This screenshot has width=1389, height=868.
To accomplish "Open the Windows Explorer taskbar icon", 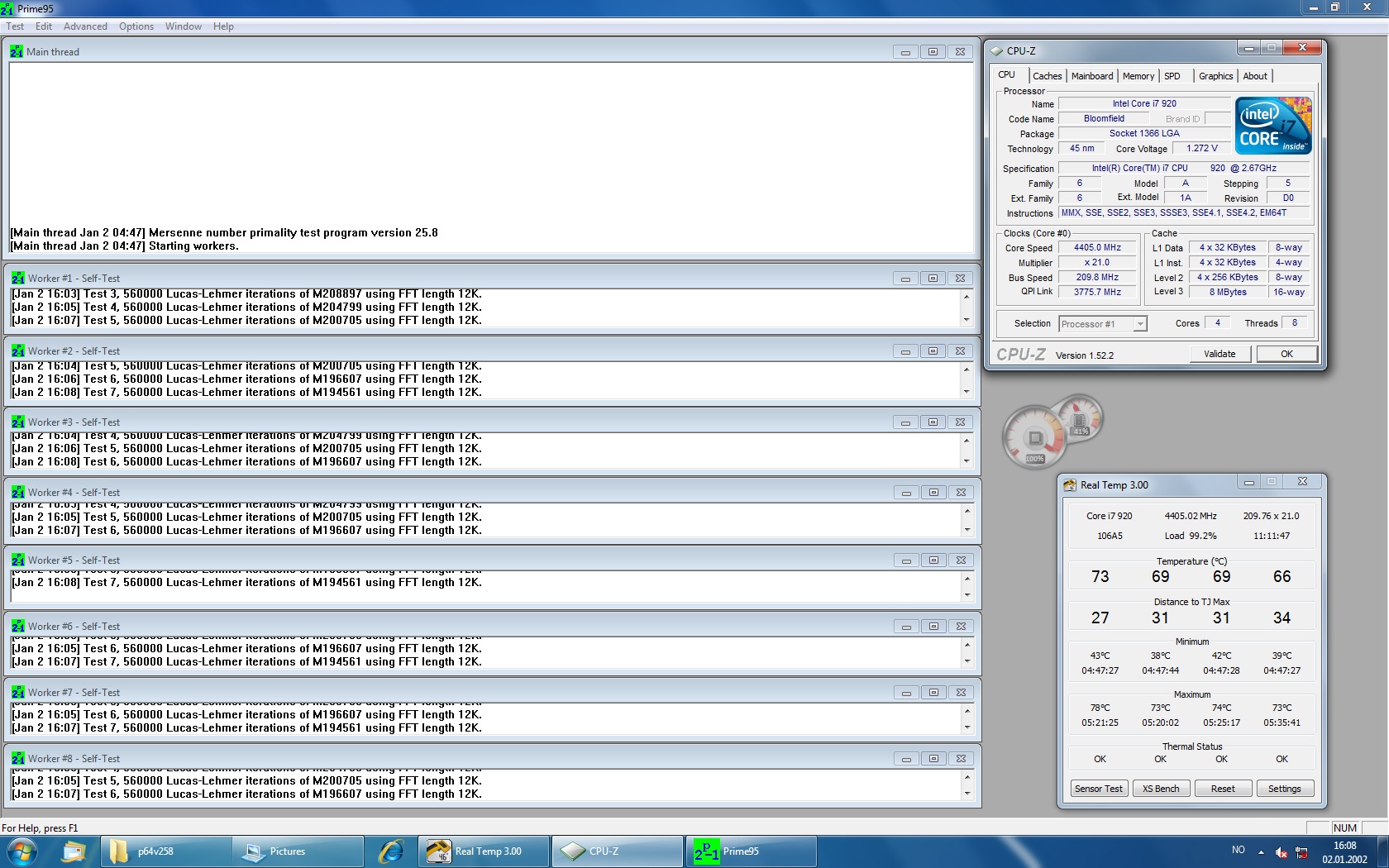I will click(74, 851).
